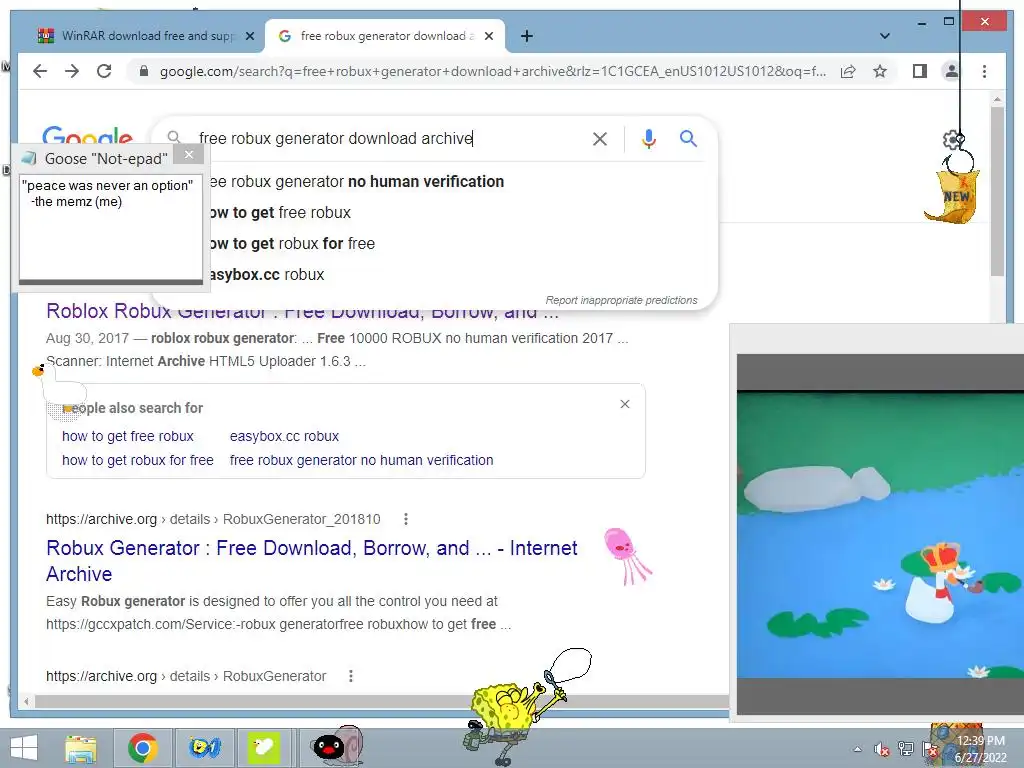Submit search with the magnifier button

pos(688,138)
